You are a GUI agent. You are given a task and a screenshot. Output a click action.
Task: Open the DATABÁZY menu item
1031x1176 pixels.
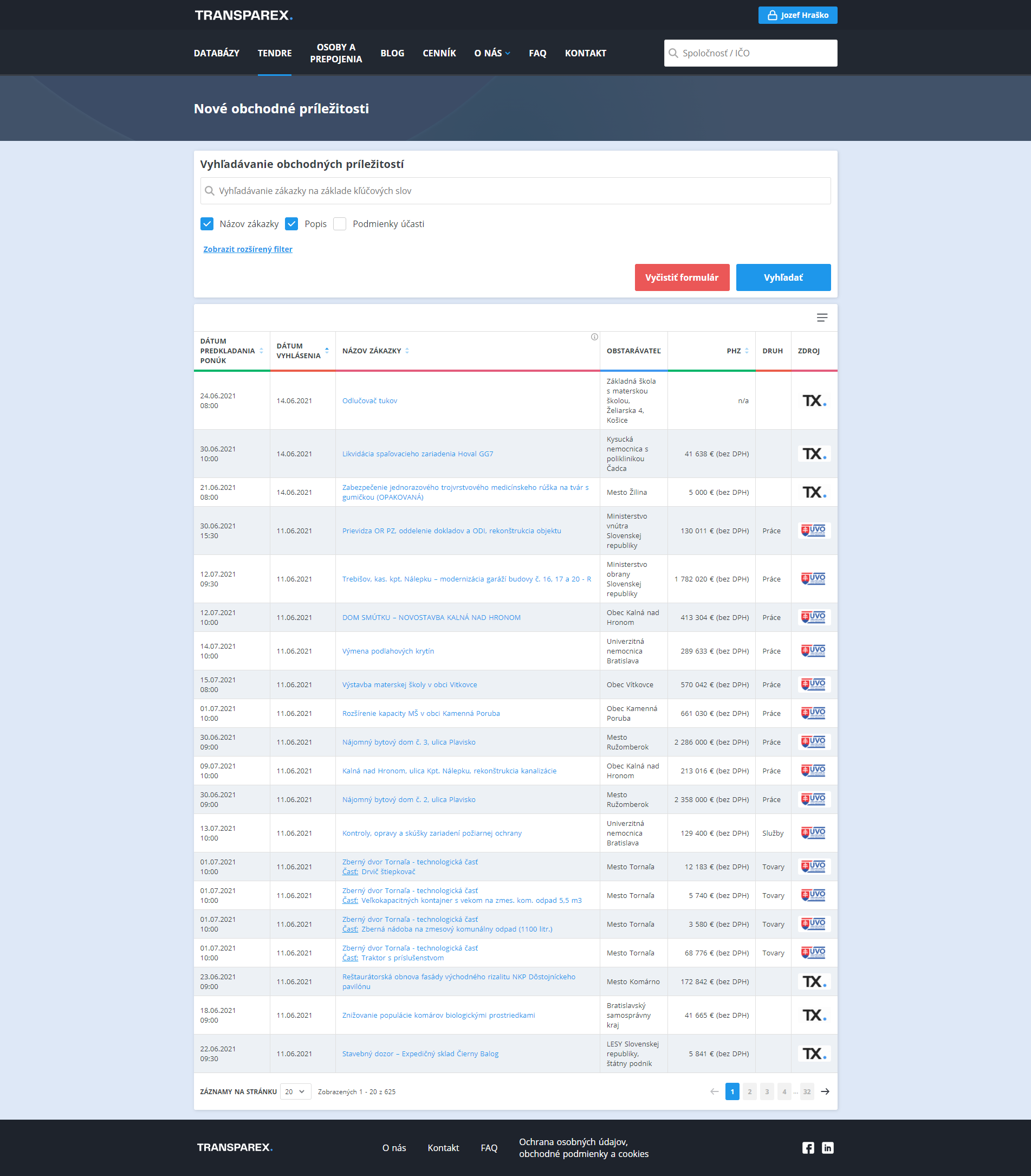(x=216, y=53)
